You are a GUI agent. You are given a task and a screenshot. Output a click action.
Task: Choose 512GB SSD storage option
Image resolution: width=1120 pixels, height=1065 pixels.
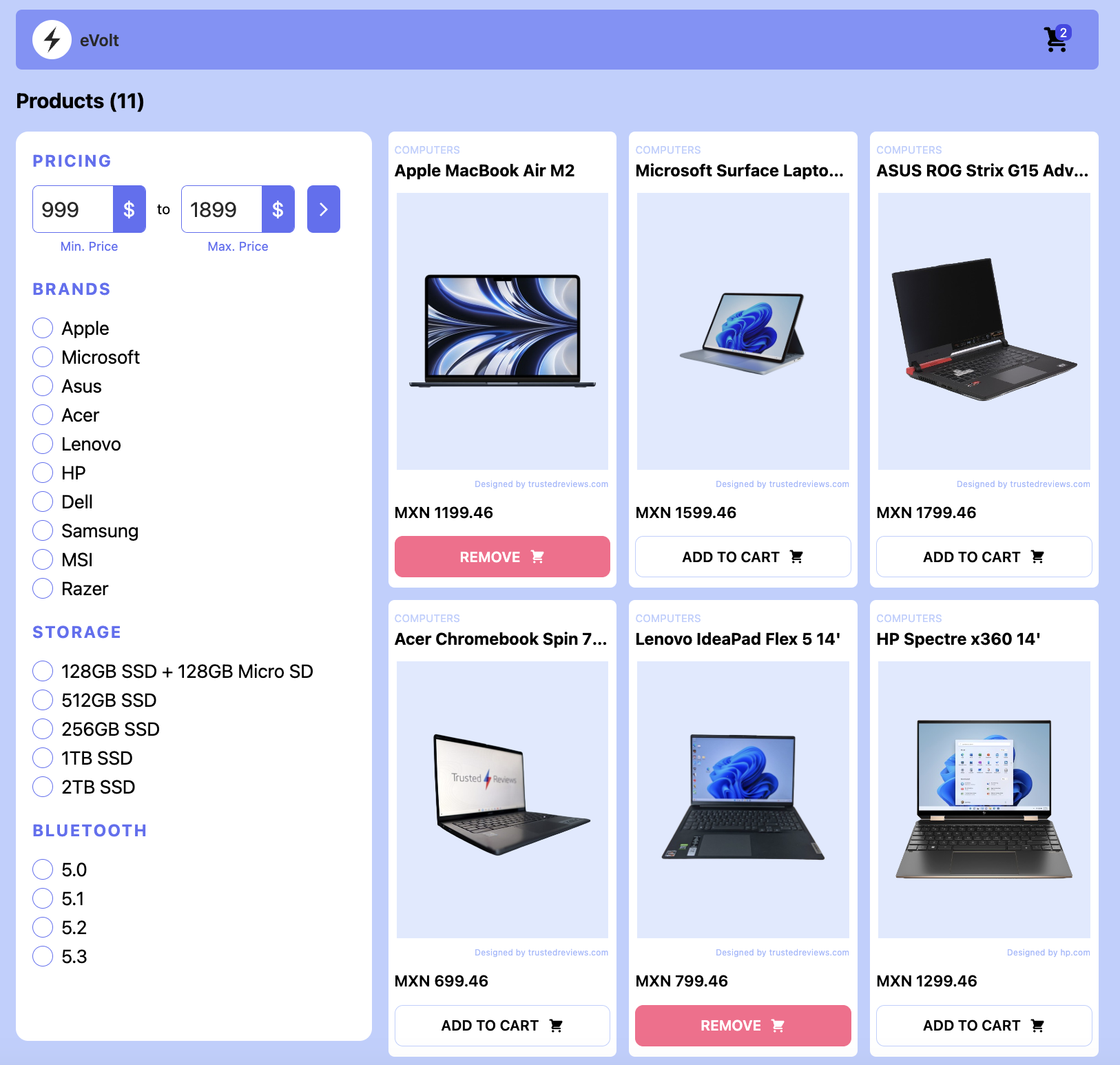(x=43, y=700)
